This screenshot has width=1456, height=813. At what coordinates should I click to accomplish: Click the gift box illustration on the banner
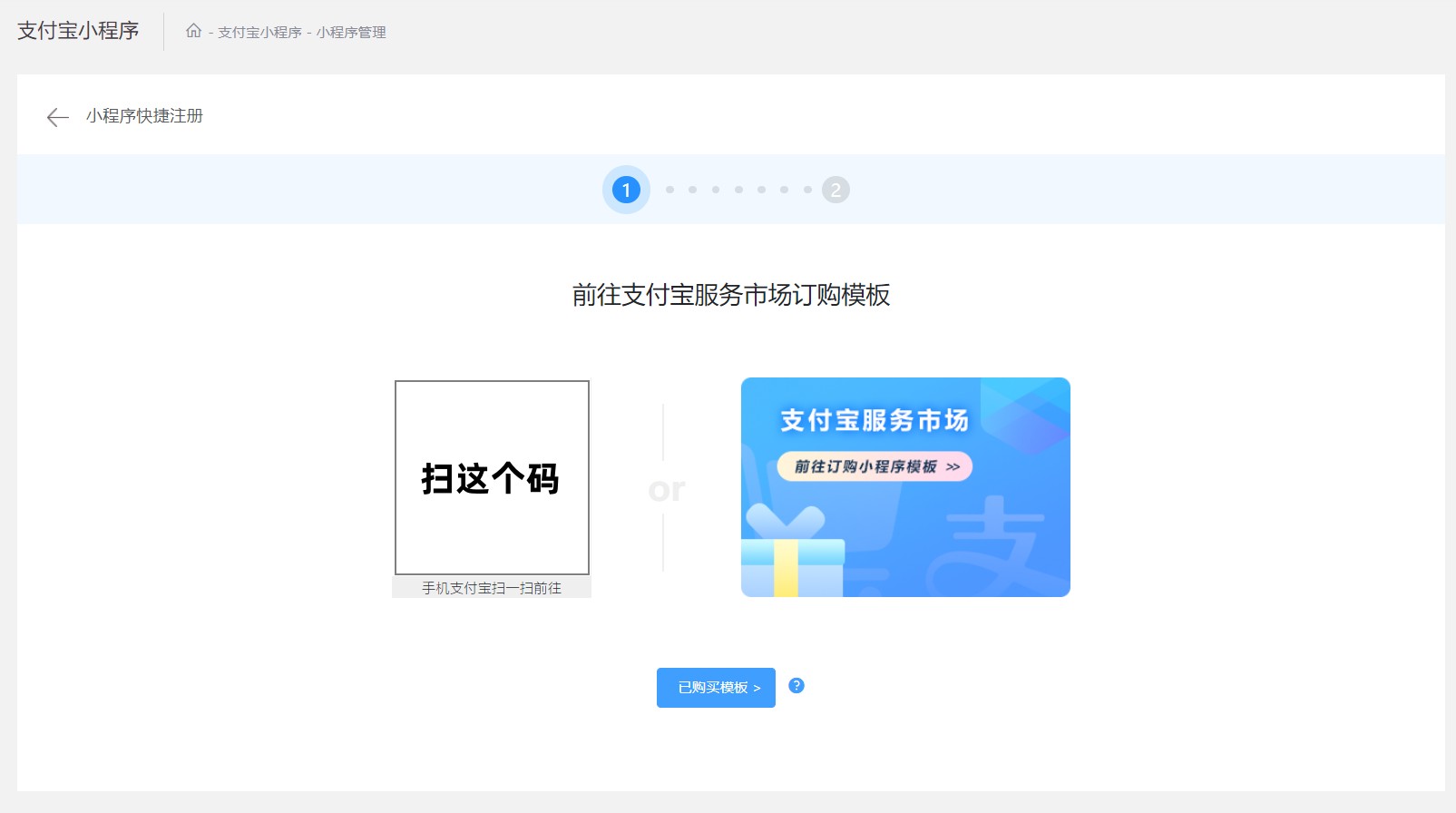click(792, 552)
